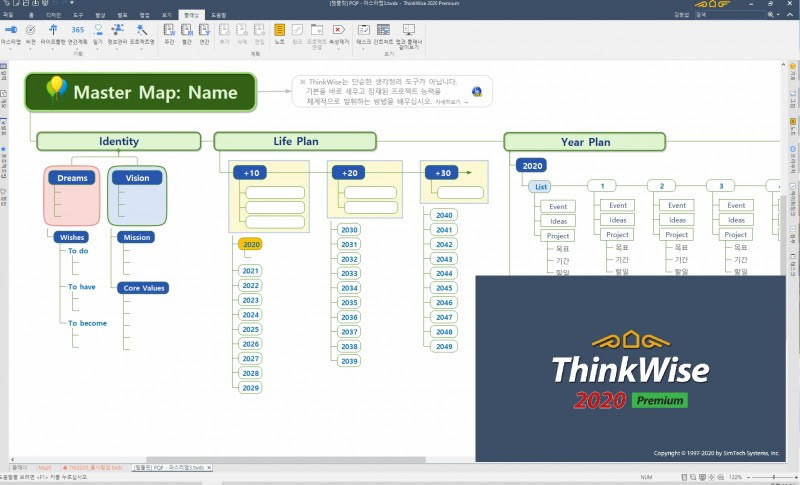Select the Core Values node
This screenshot has width=800, height=485.
(146, 288)
